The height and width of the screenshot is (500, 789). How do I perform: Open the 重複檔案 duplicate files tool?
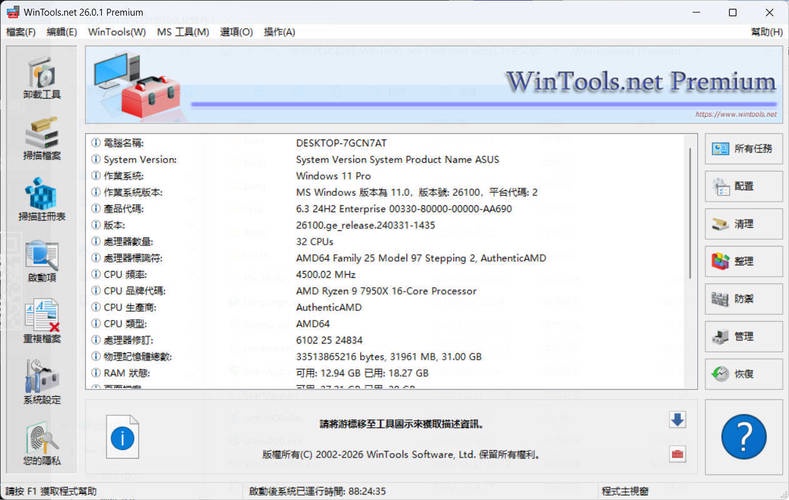[x=41, y=321]
